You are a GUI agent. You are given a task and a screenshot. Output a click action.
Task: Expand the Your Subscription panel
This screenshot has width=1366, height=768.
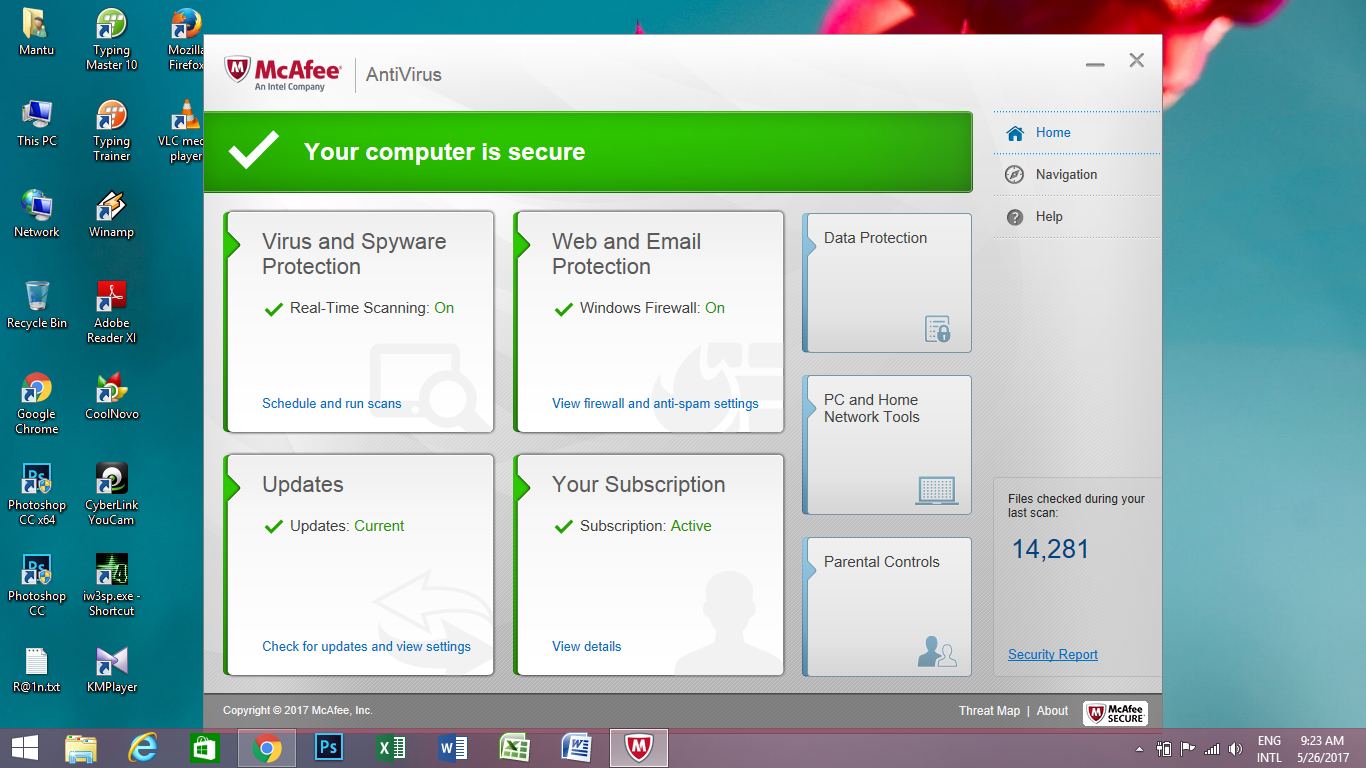point(524,486)
